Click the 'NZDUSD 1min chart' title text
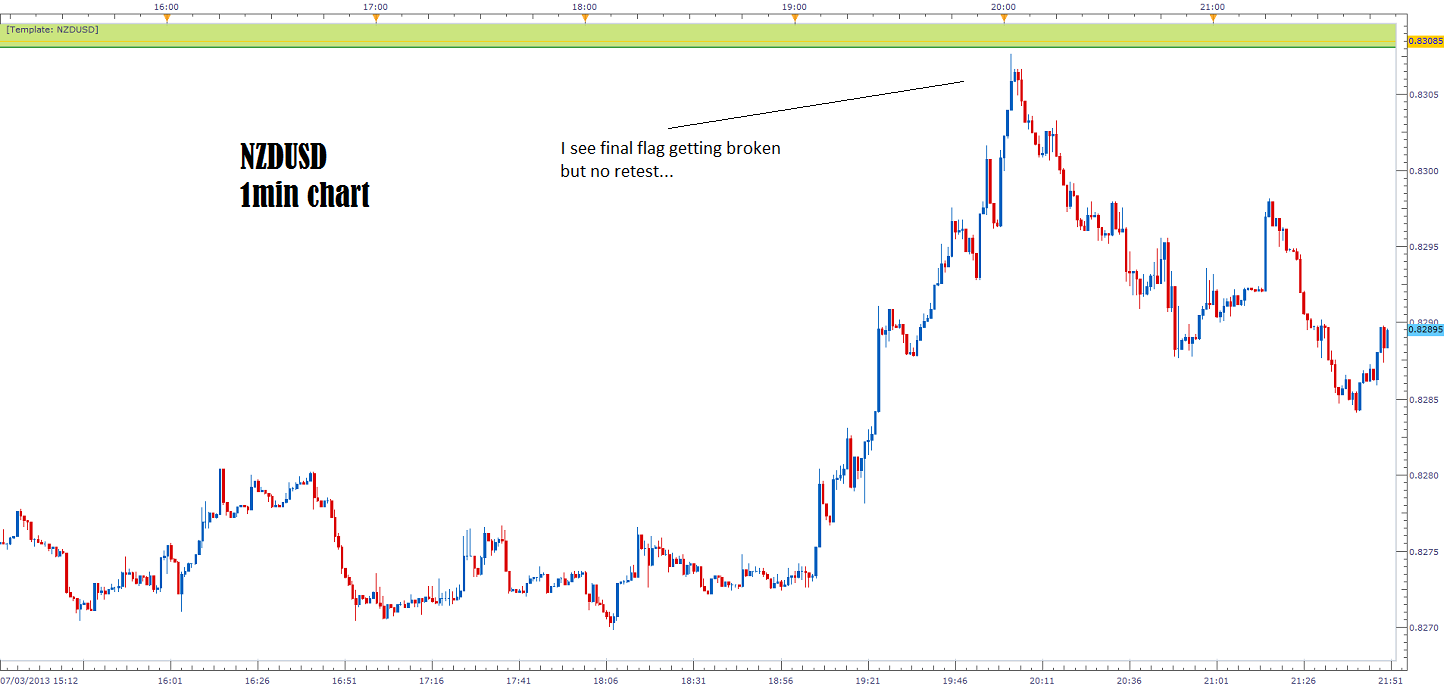The width and height of the screenshot is (1450, 689). pos(304,175)
